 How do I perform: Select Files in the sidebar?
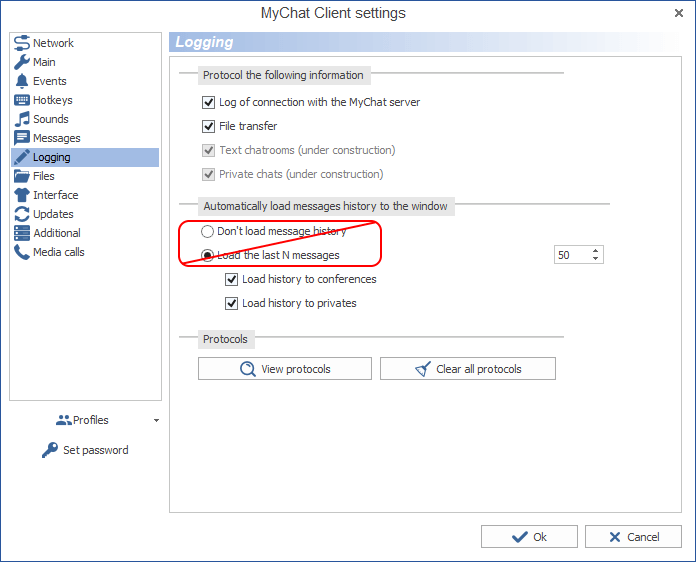(85, 176)
